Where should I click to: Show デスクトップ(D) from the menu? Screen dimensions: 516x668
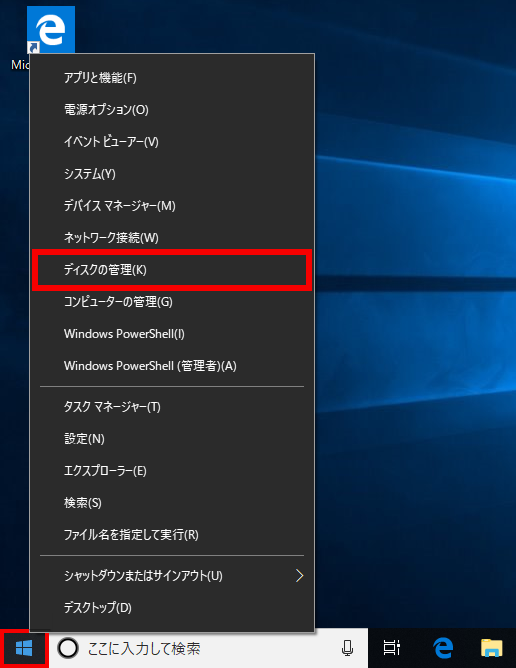point(172,608)
